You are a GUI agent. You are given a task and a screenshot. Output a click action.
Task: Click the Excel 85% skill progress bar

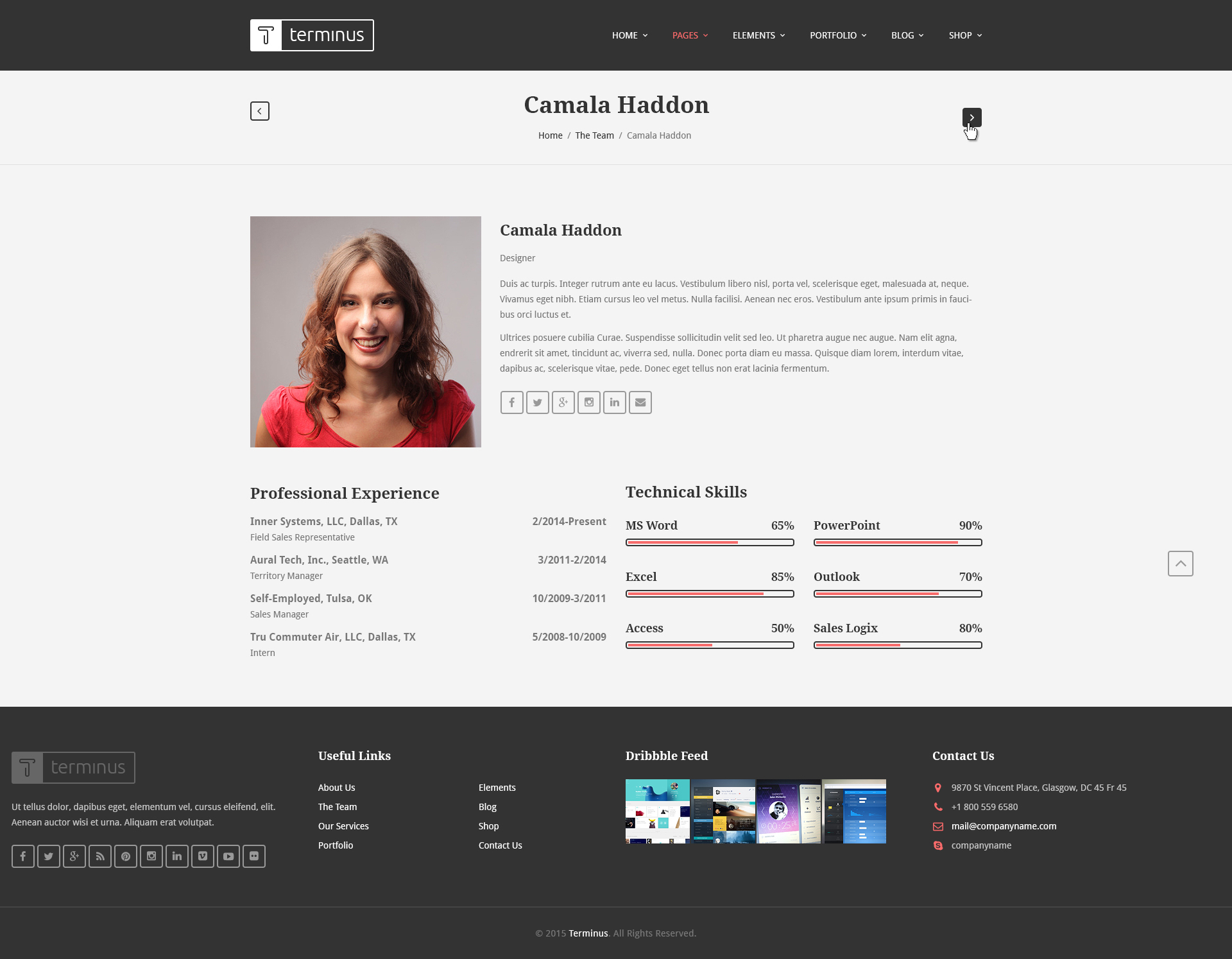(710, 594)
